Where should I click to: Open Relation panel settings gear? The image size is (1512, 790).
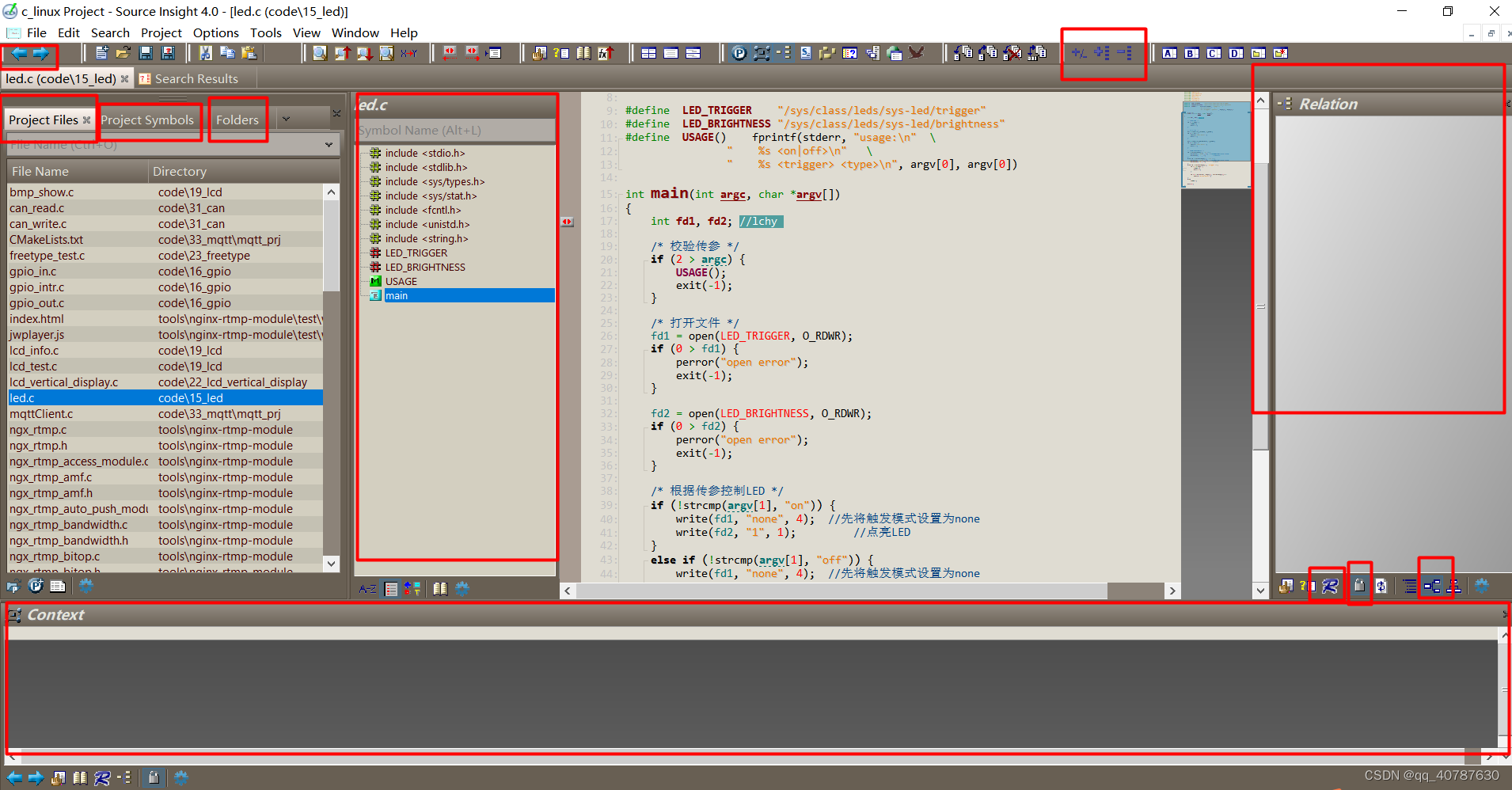point(1482,586)
